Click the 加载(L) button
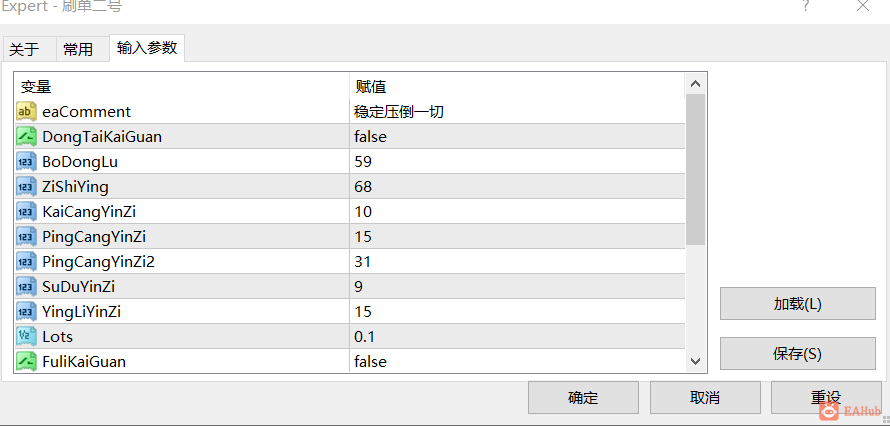This screenshot has width=890, height=426. [797, 304]
